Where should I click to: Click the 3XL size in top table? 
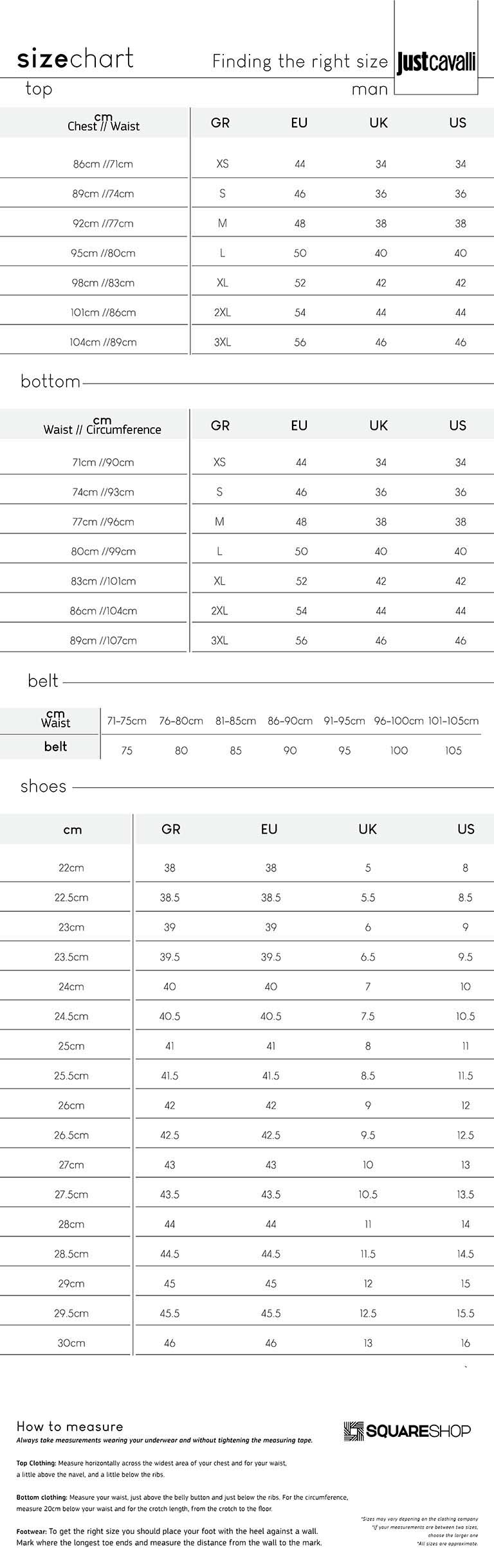[223, 342]
